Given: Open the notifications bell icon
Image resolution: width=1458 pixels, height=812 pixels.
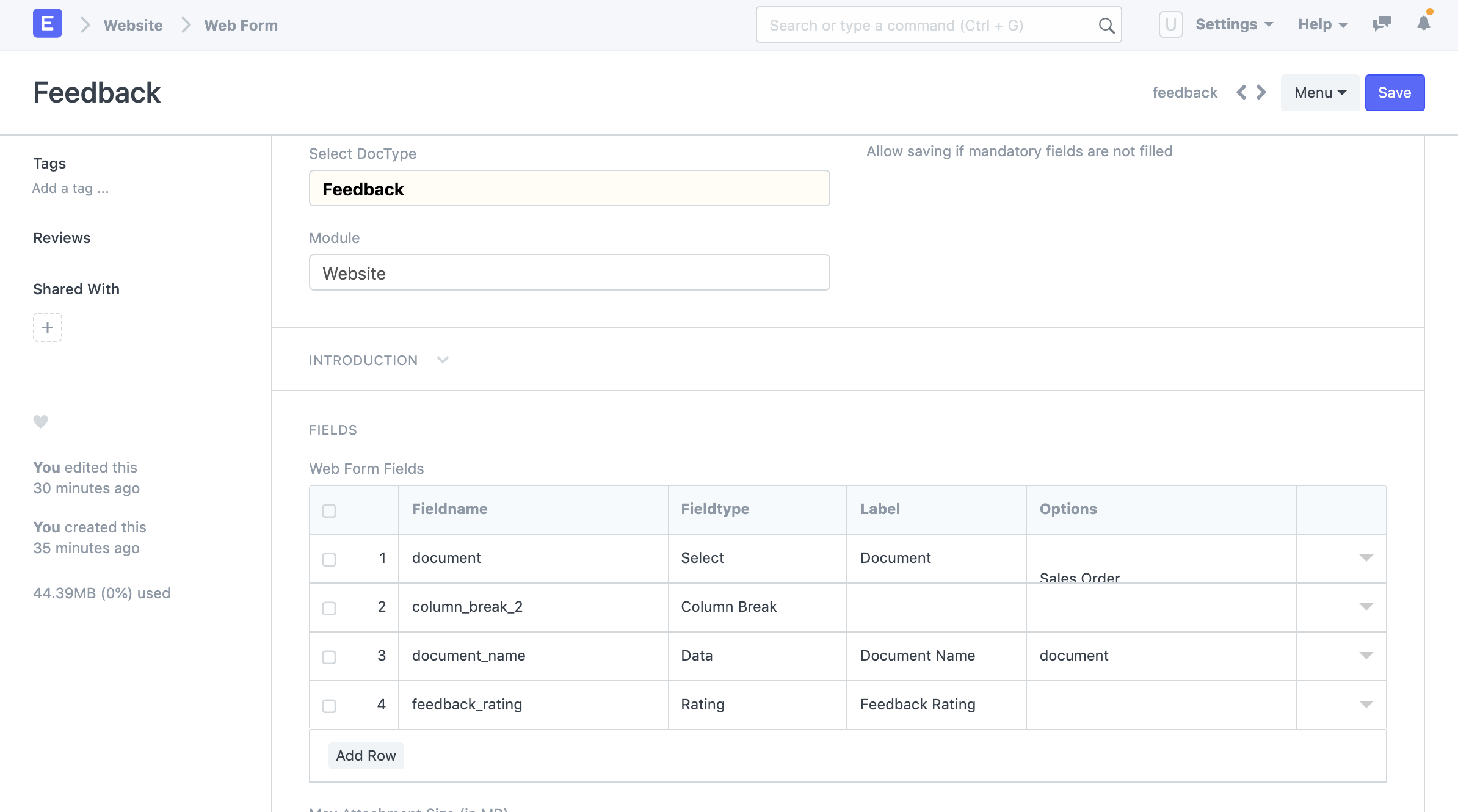Looking at the screenshot, I should [x=1423, y=24].
